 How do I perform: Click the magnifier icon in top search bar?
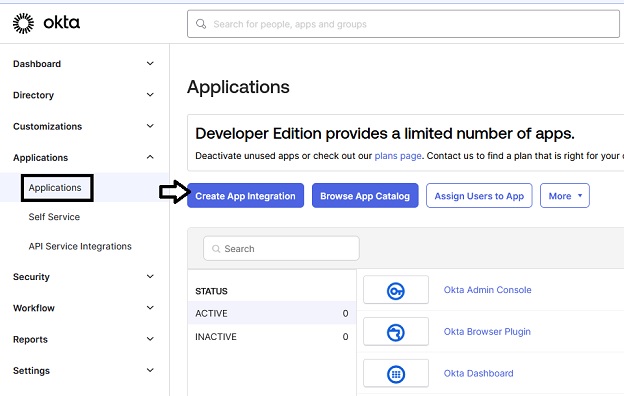click(201, 24)
